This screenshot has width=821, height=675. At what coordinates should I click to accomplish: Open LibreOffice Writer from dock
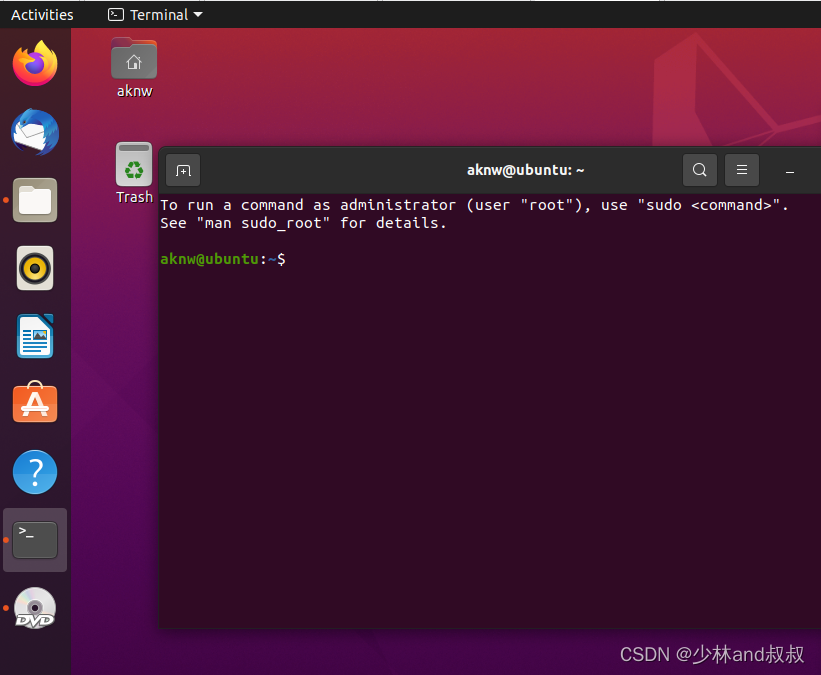[x=35, y=336]
